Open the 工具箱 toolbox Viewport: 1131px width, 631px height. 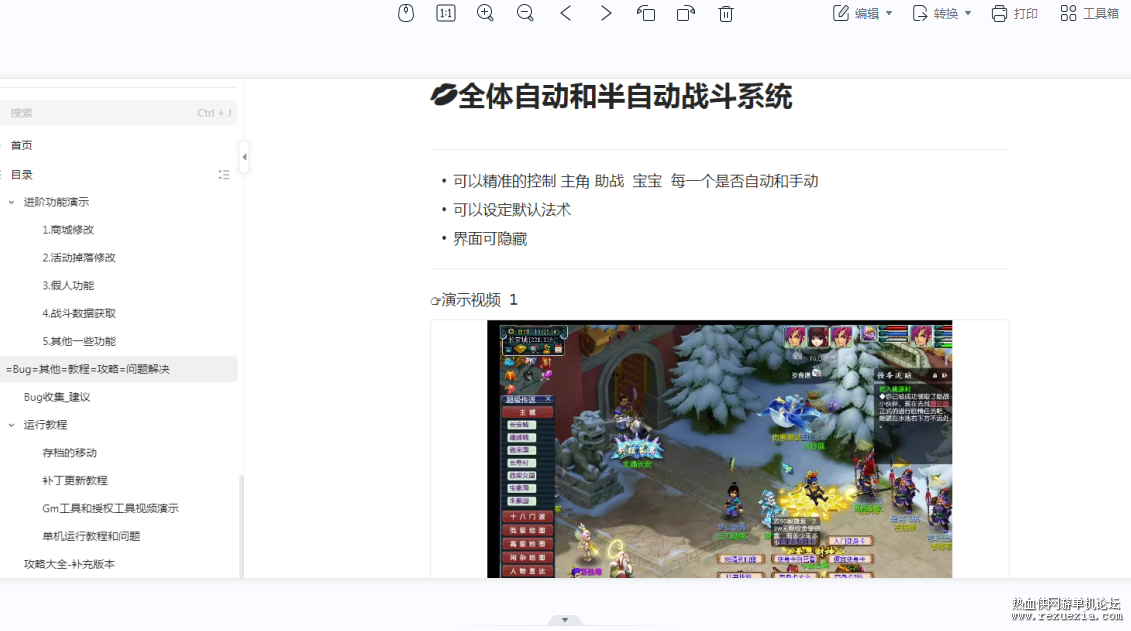pyautogui.click(x=1089, y=13)
